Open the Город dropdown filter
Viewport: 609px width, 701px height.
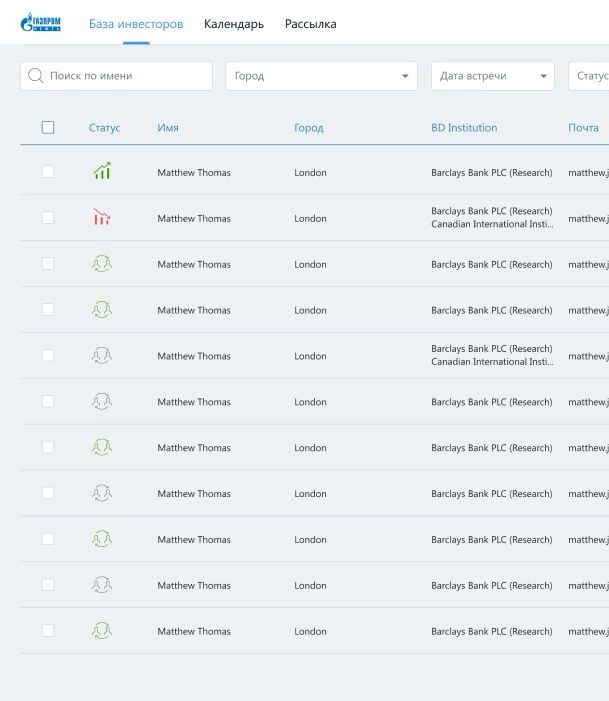tap(321, 76)
